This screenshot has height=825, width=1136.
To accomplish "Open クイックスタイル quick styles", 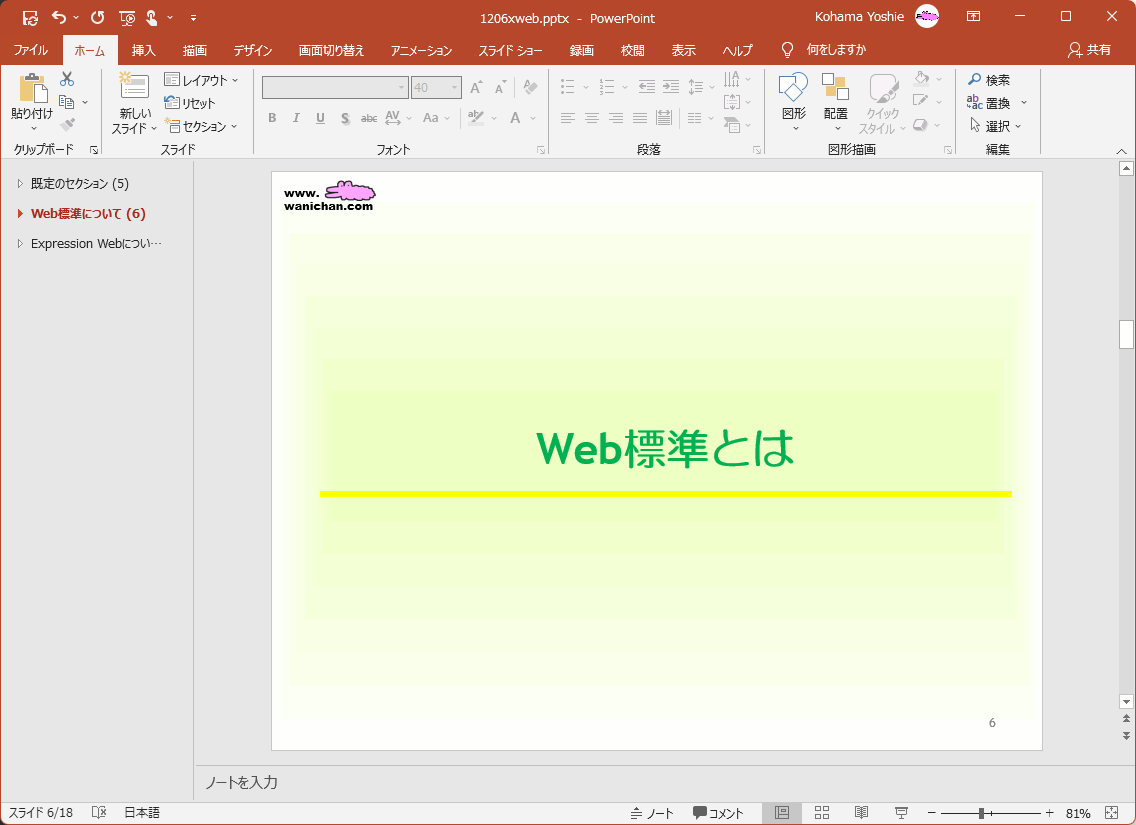I will [x=882, y=102].
